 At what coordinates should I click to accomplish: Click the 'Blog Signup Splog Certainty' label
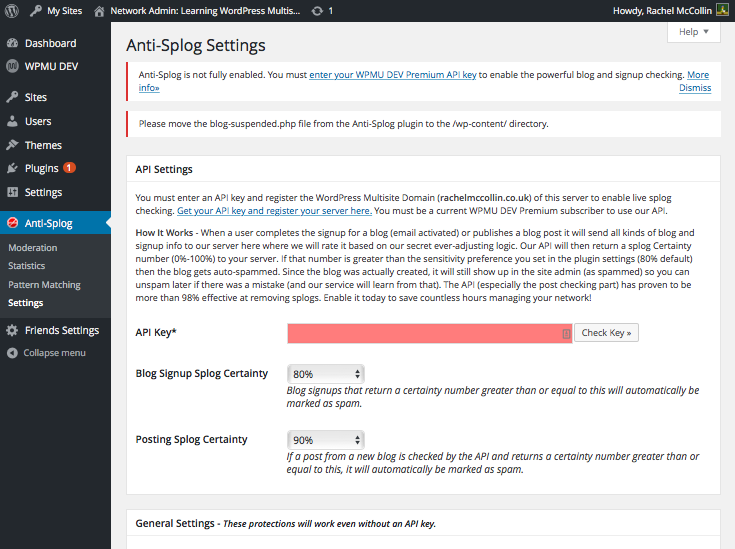[x=202, y=373]
